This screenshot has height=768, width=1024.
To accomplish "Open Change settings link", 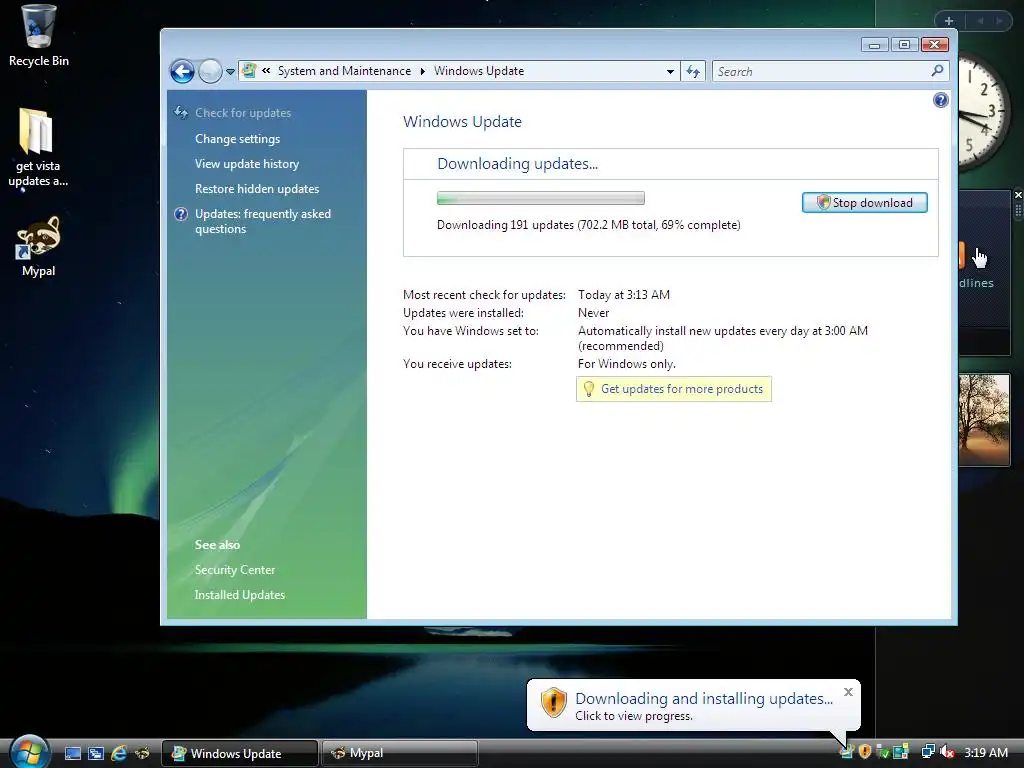I will point(237,138).
